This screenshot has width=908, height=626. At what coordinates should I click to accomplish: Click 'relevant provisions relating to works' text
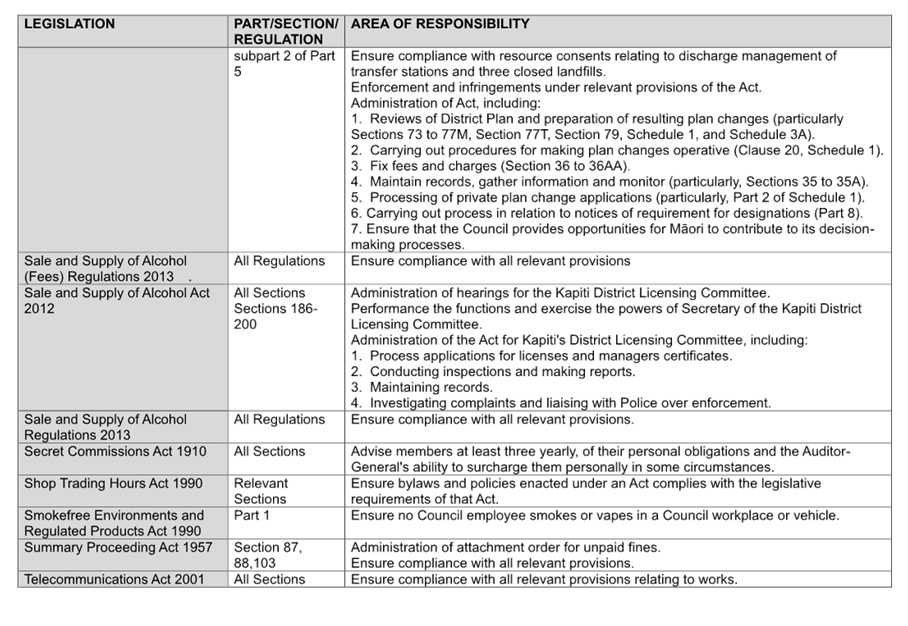(627, 579)
